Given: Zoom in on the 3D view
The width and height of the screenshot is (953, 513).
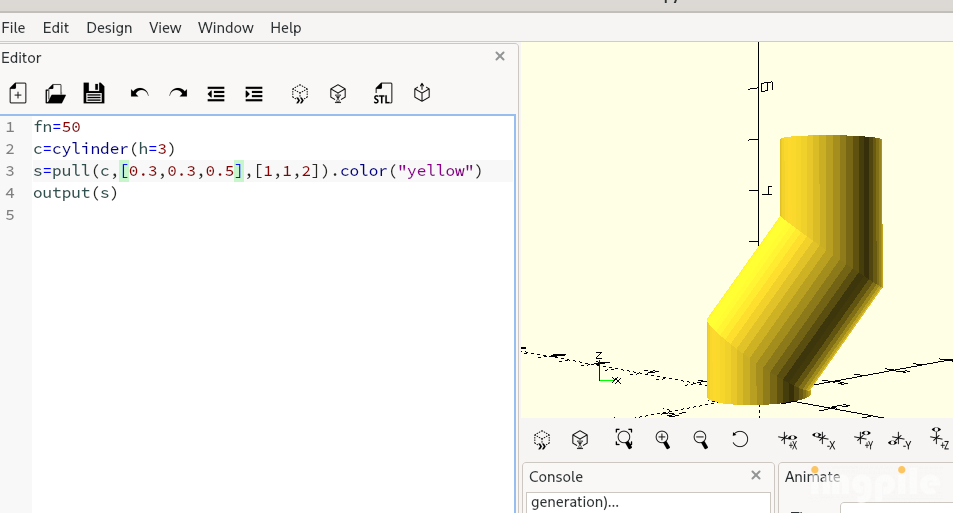Looking at the screenshot, I should (662, 439).
